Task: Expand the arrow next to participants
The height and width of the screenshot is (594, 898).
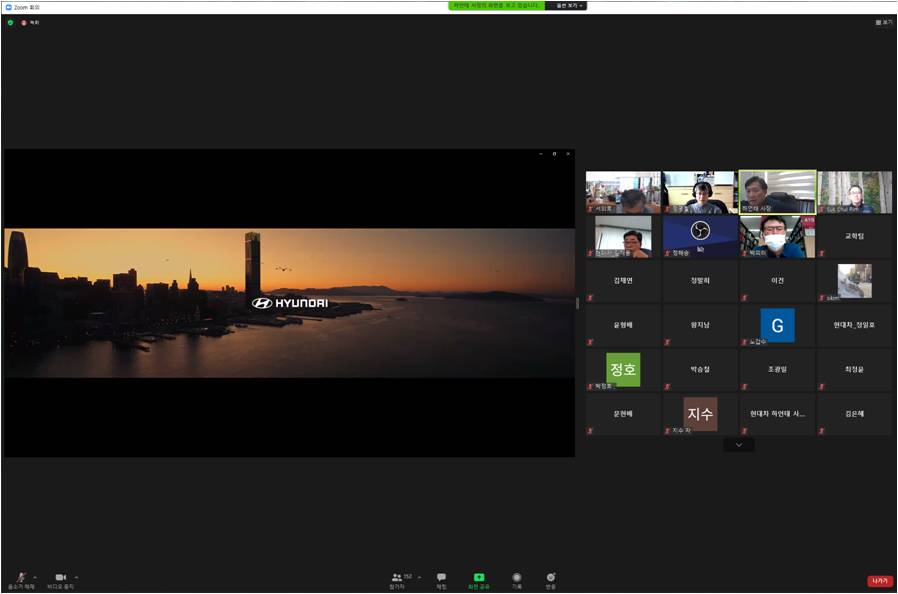Action: tap(419, 577)
